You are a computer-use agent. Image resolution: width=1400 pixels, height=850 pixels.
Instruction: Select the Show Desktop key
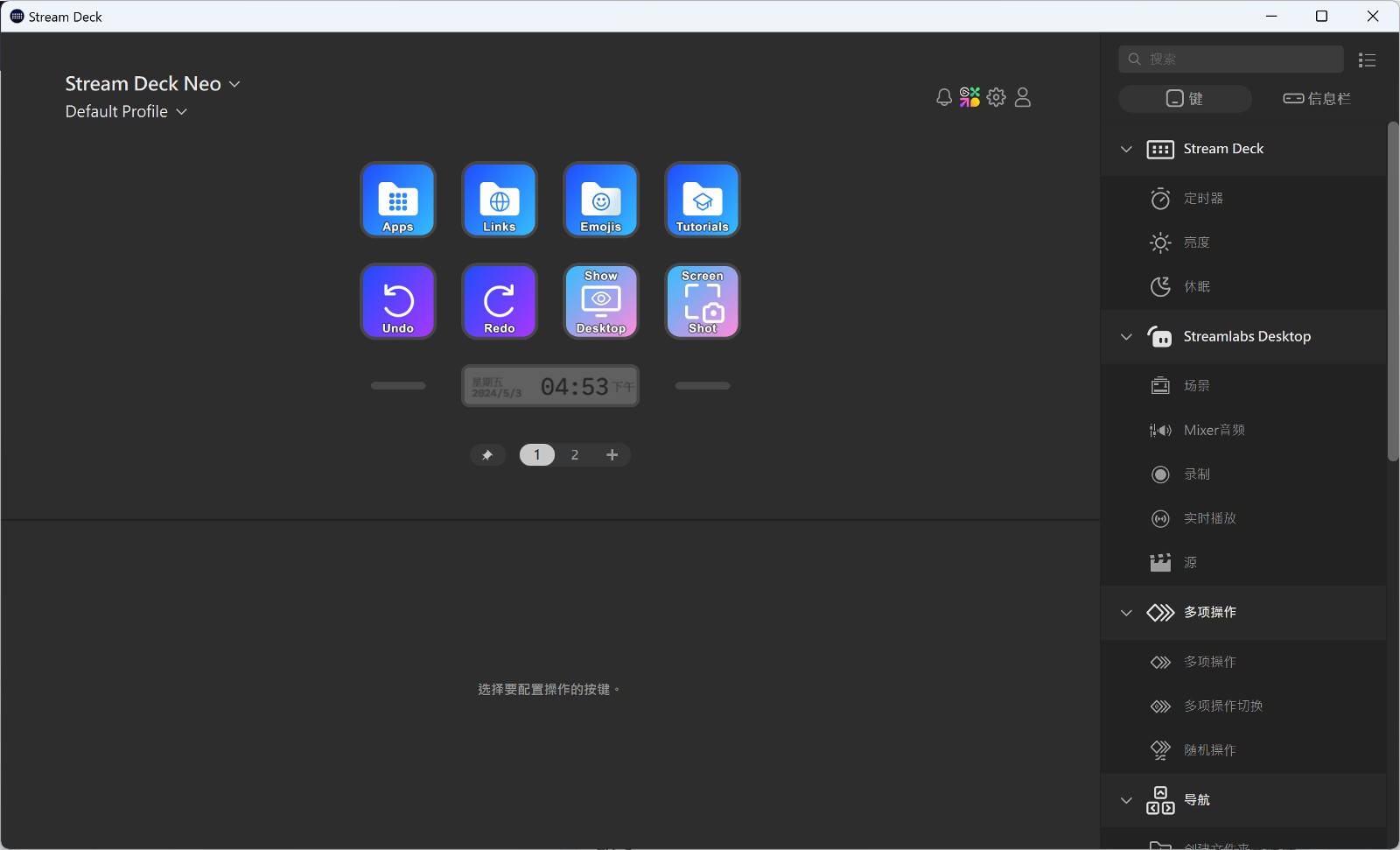(601, 301)
